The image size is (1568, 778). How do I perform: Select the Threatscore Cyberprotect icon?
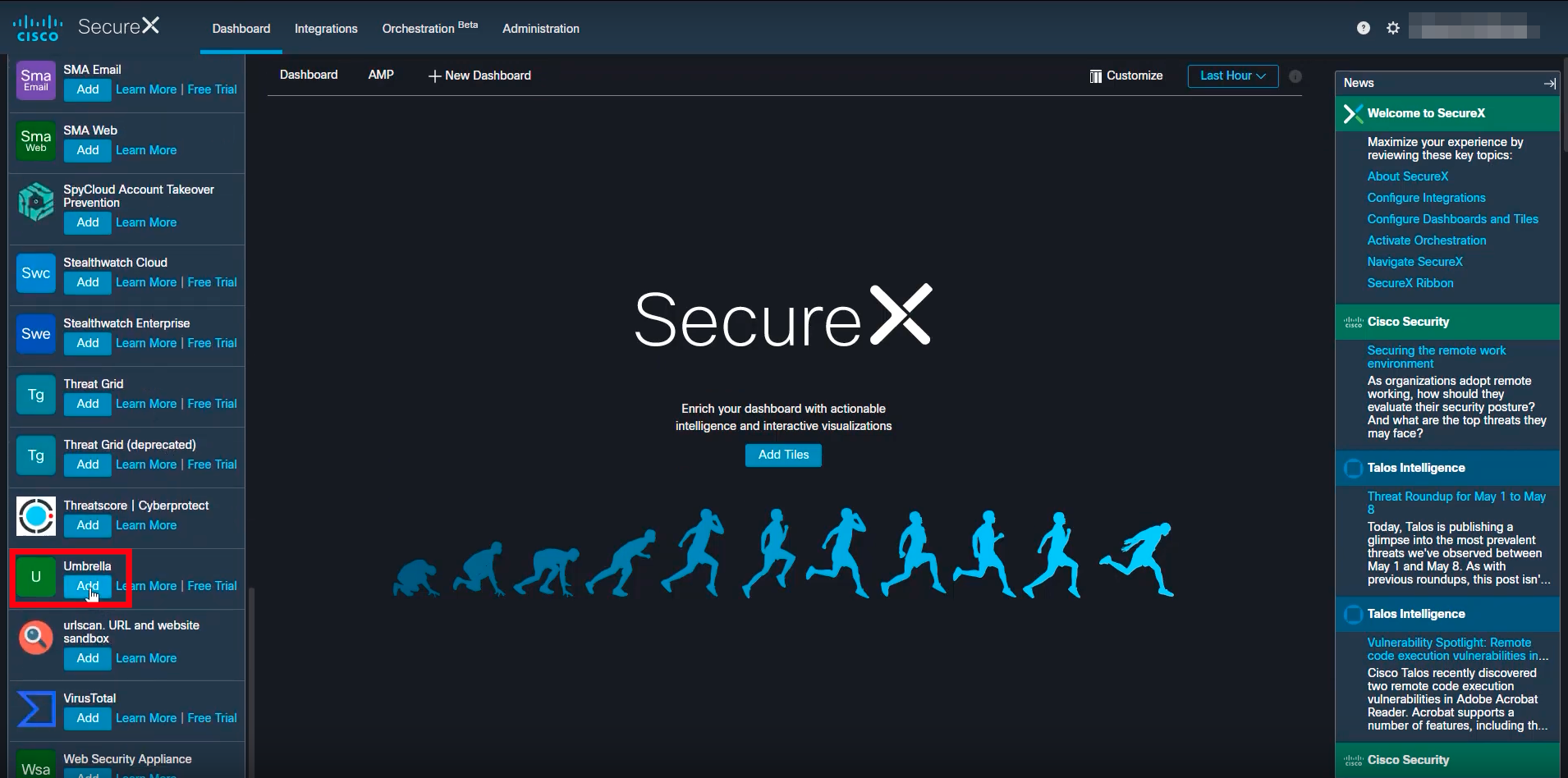35,516
